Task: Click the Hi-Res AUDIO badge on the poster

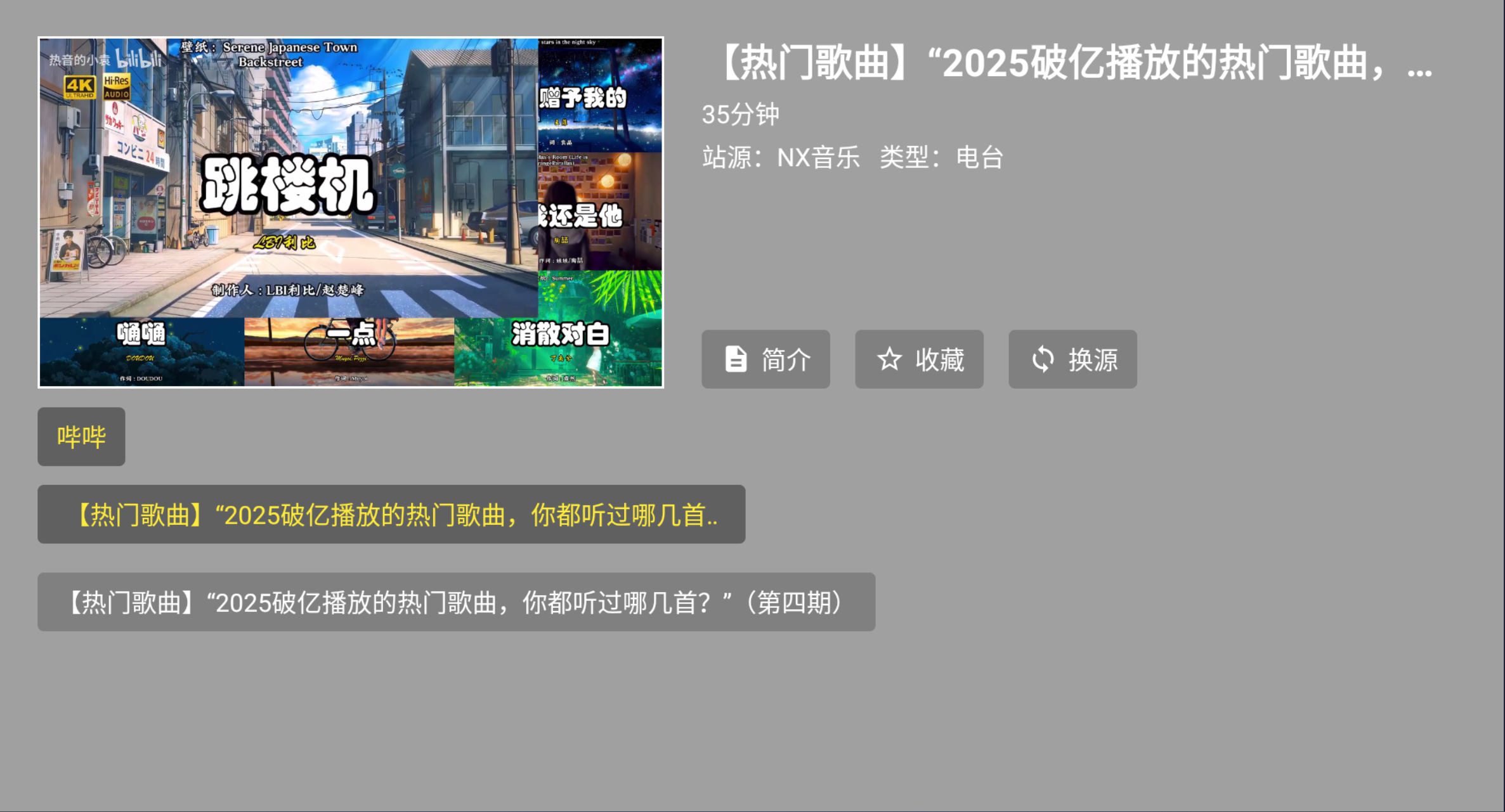Action: (x=117, y=88)
